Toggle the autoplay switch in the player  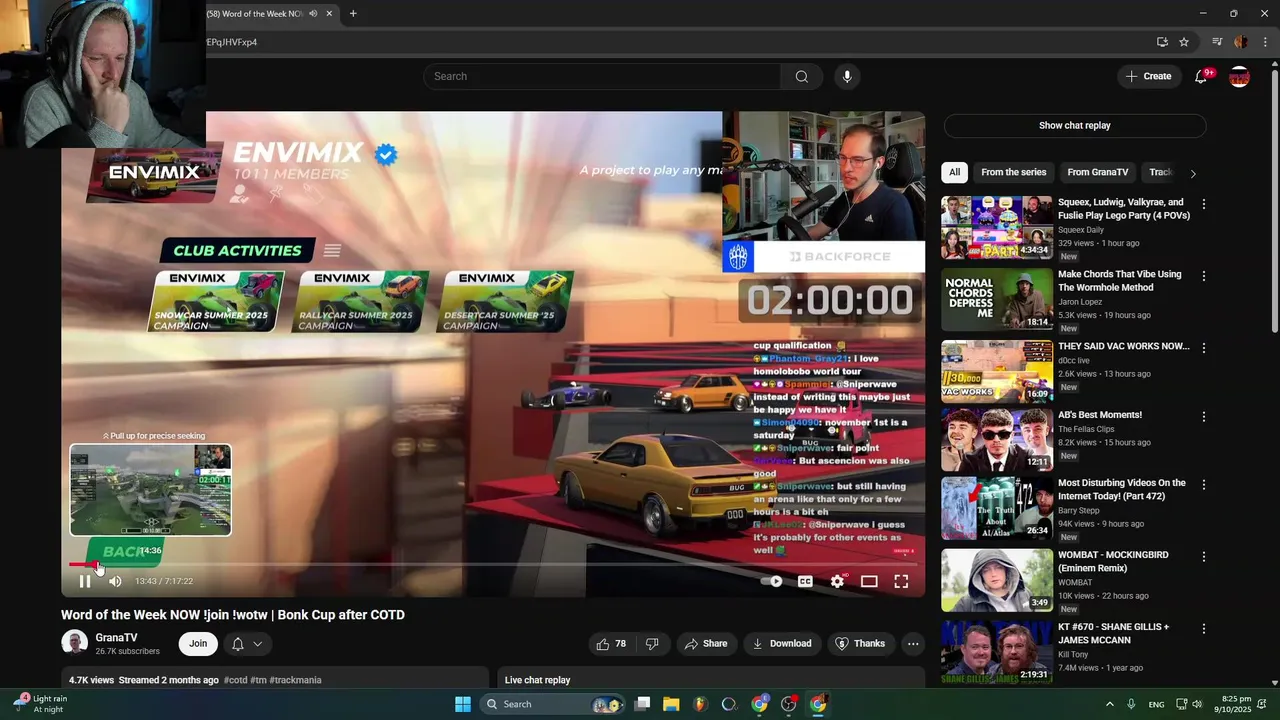click(x=772, y=581)
